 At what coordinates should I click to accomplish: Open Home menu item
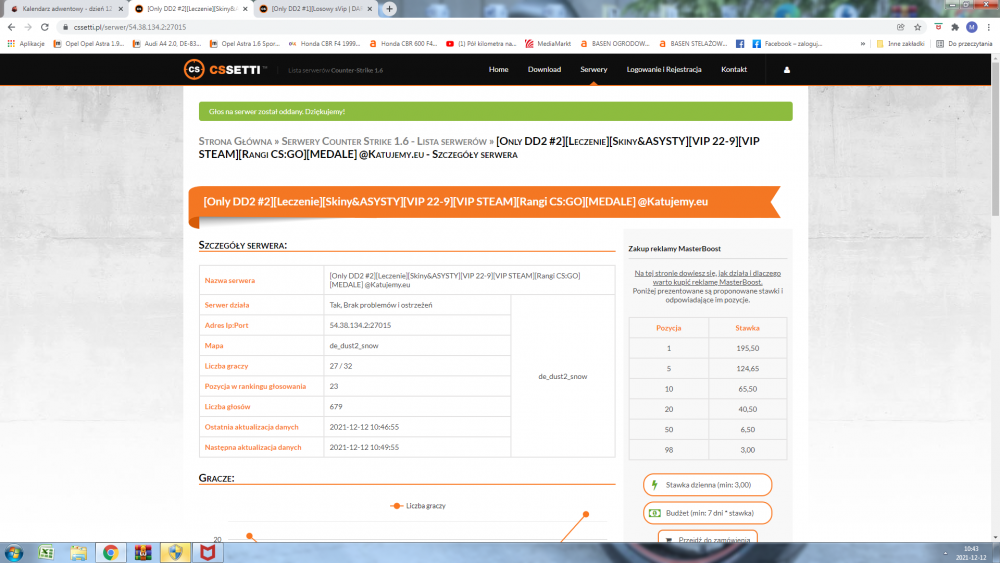[x=498, y=69]
